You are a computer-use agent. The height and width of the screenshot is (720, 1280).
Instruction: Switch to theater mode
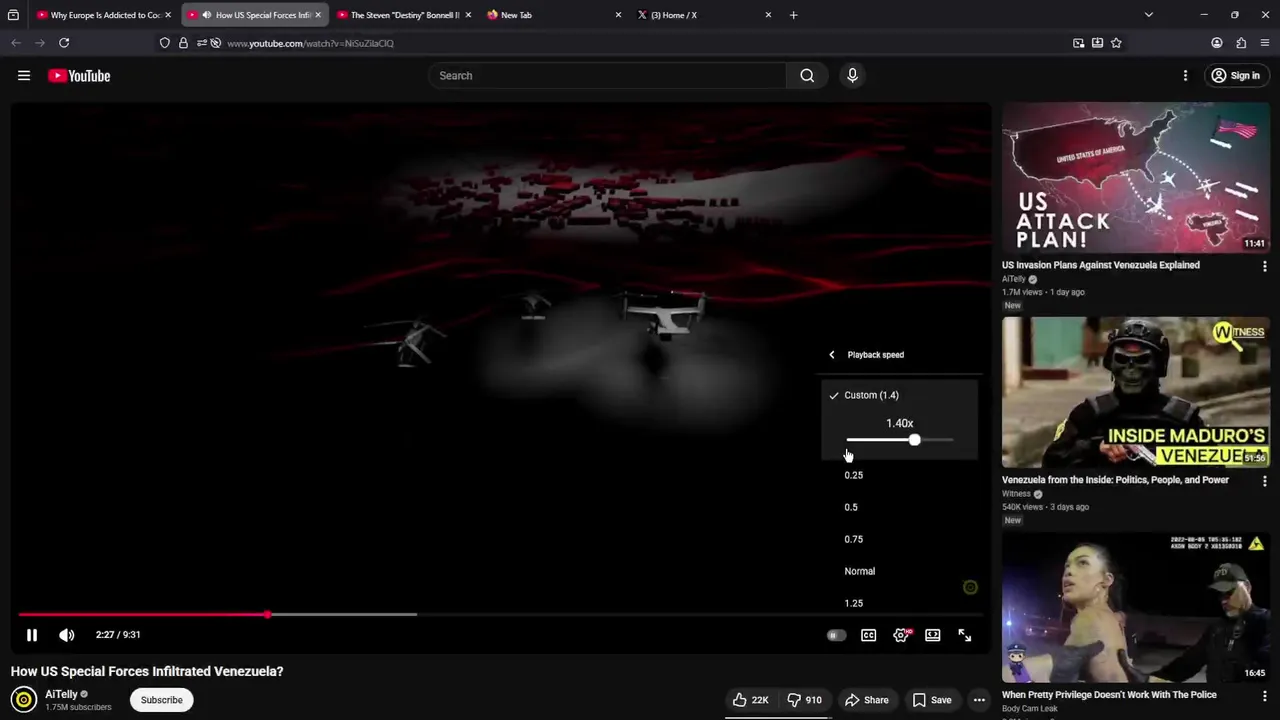(933, 635)
